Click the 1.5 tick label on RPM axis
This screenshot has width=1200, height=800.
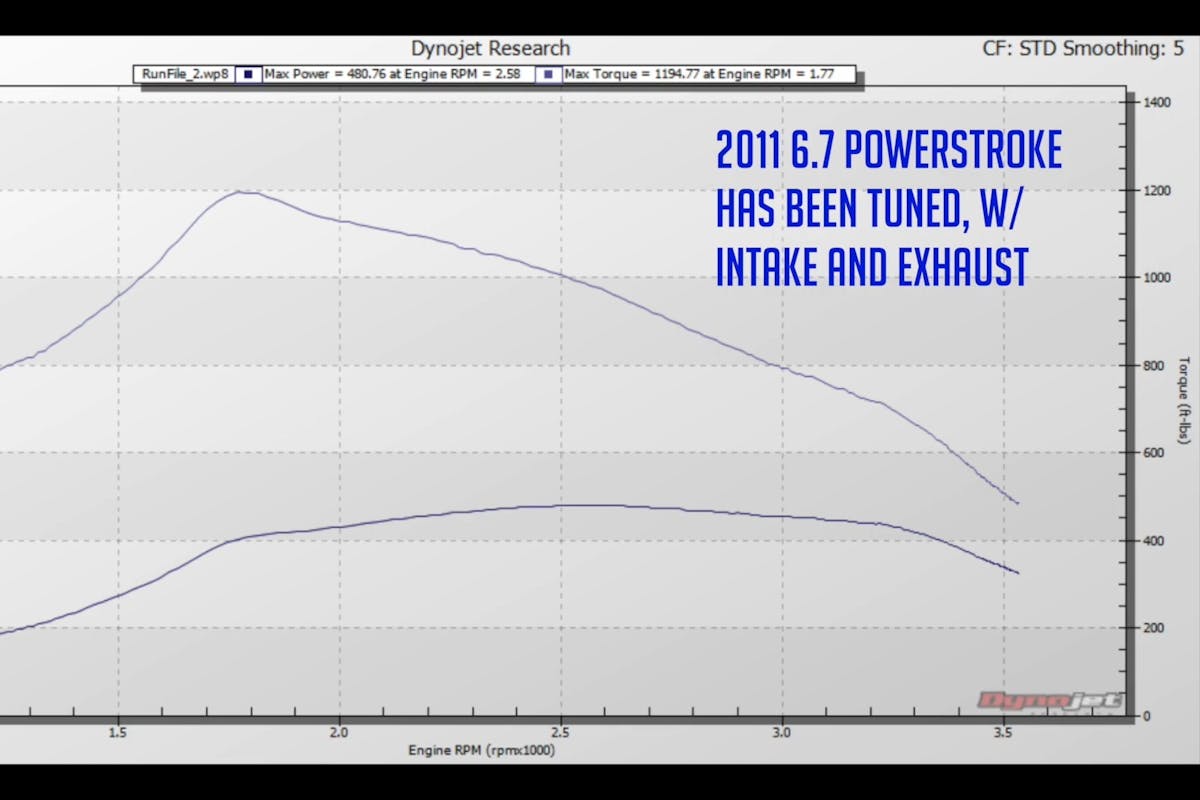click(119, 732)
